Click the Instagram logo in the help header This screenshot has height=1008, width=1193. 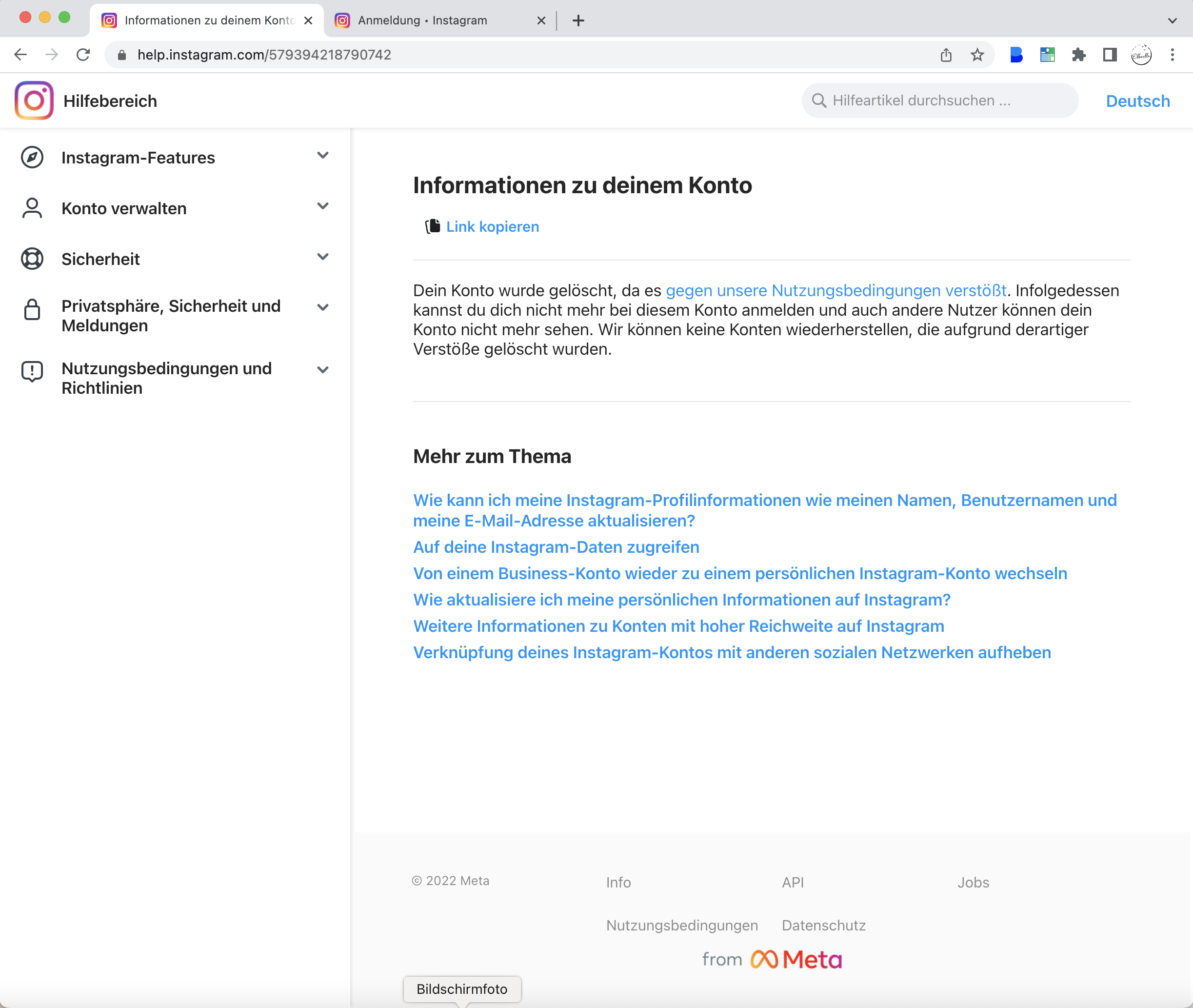[x=34, y=101]
